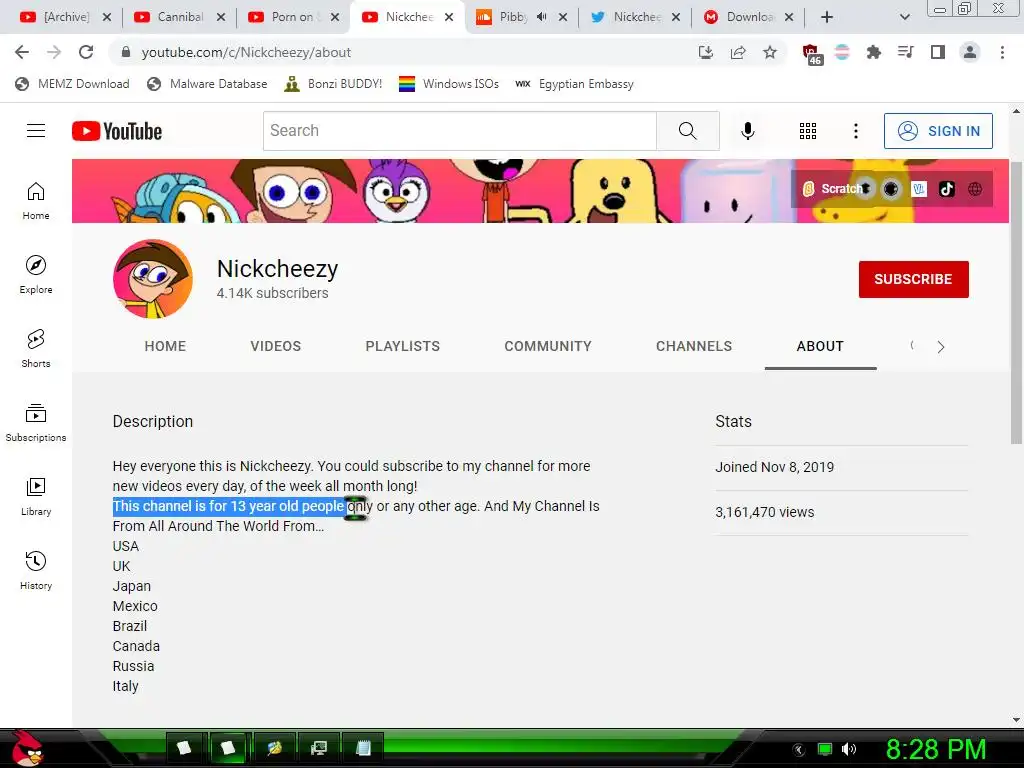
Task: Bookmark this page with the star
Action: pos(770,52)
